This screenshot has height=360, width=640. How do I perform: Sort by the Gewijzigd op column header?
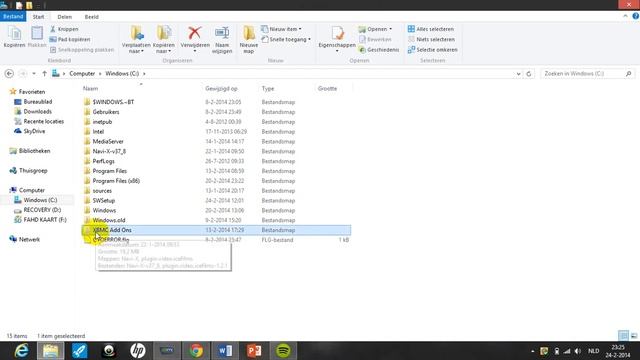coord(221,88)
